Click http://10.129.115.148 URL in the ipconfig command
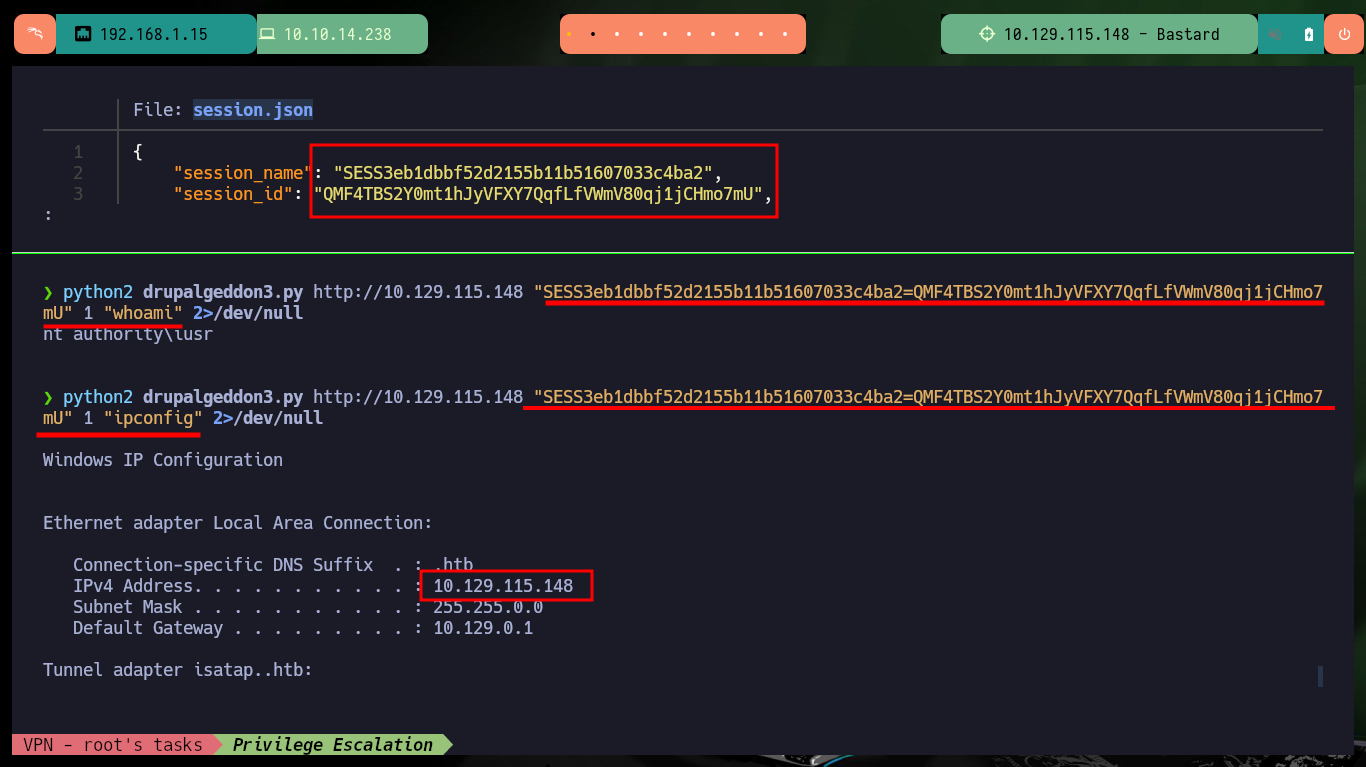Screen dimensions: 1366x767 click(418, 397)
